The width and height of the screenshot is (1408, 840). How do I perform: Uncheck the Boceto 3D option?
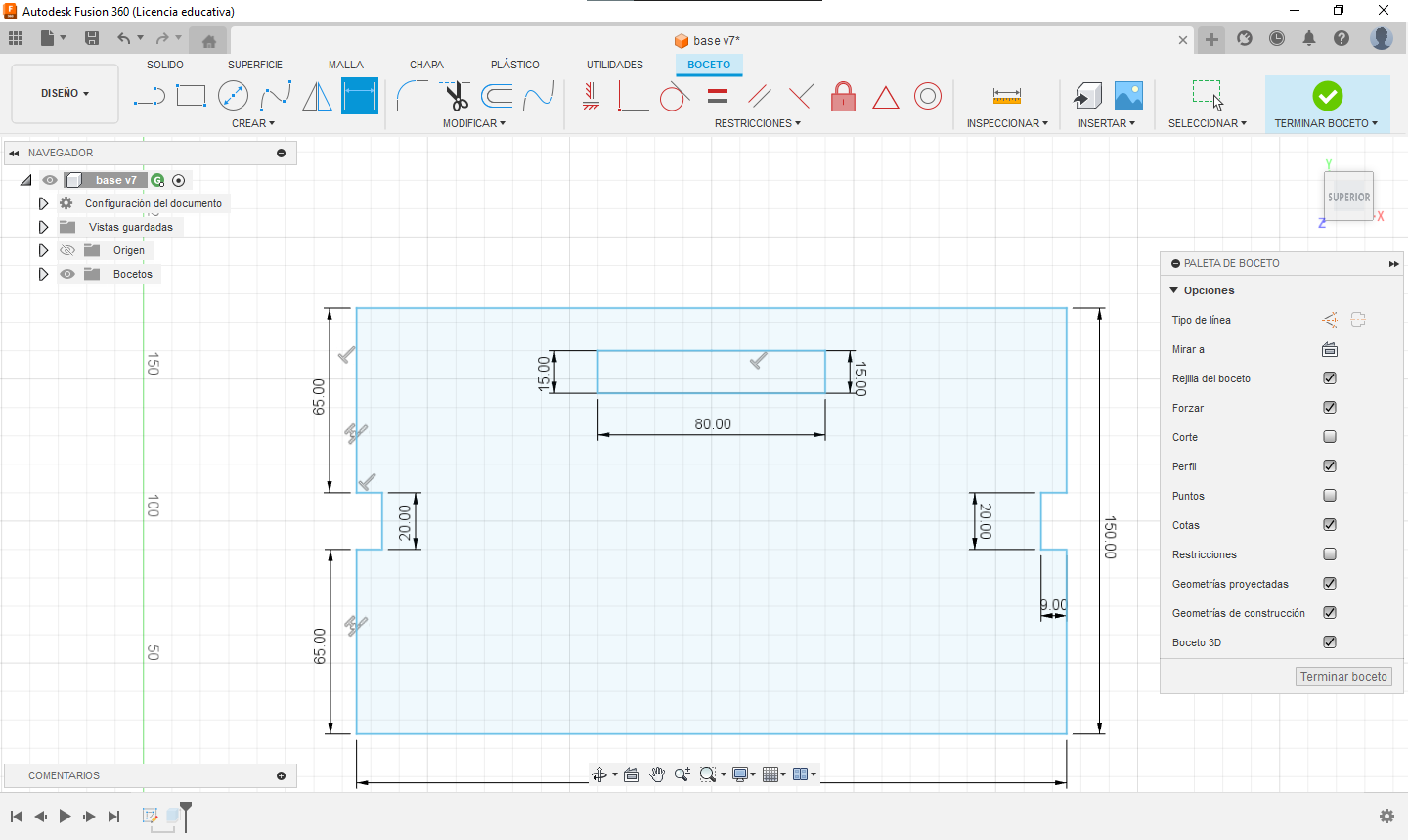tap(1330, 642)
